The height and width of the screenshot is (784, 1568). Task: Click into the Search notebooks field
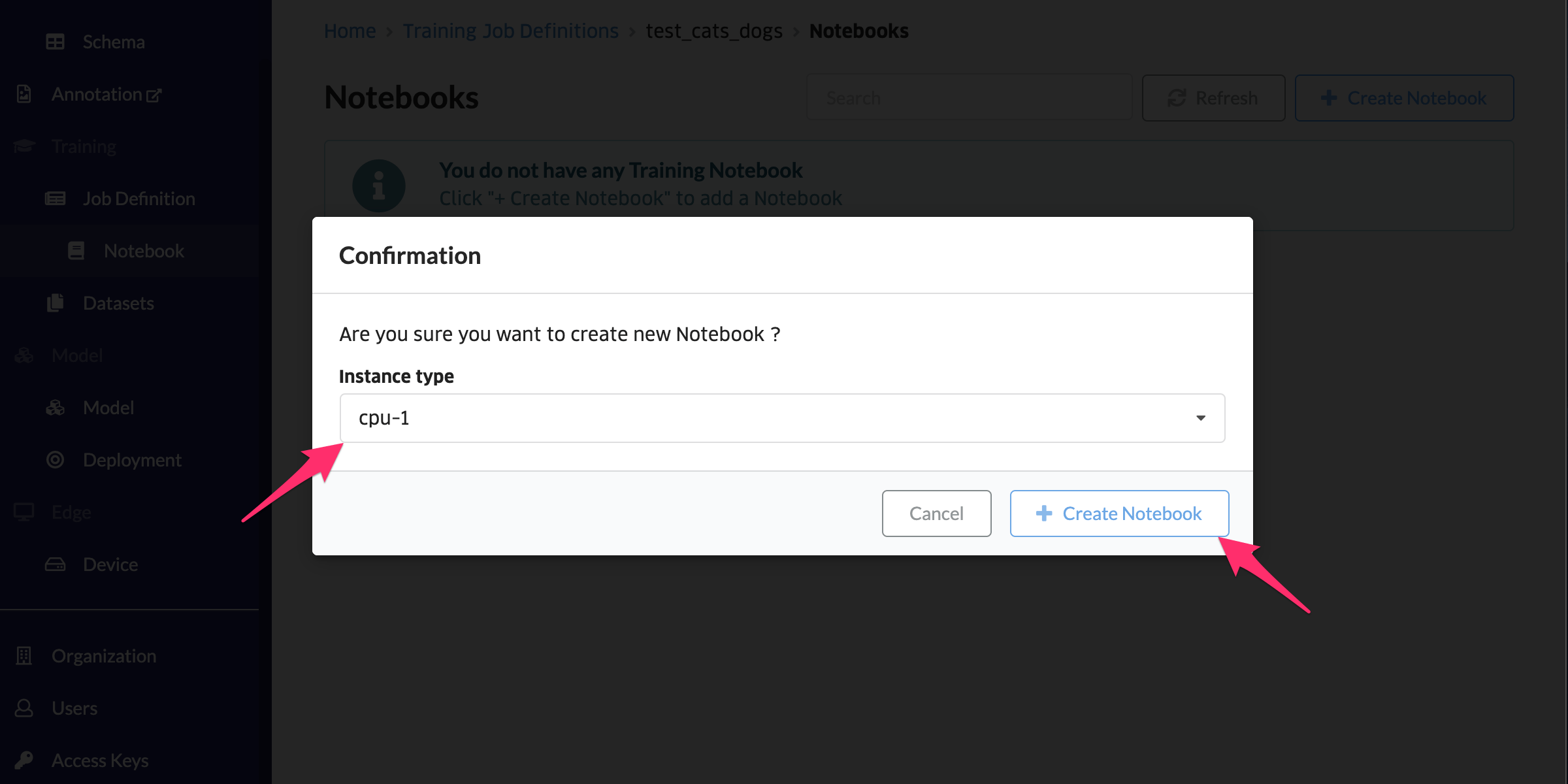(970, 98)
